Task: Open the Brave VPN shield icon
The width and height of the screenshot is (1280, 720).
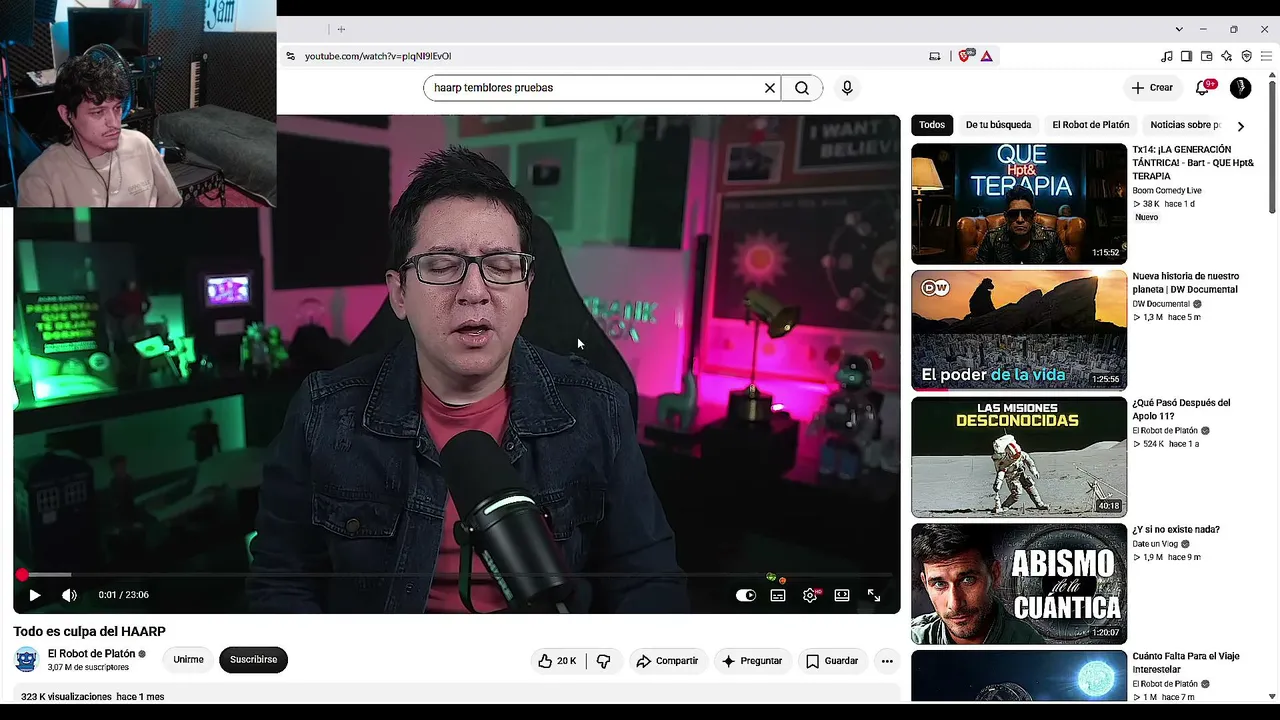Action: point(1247,56)
